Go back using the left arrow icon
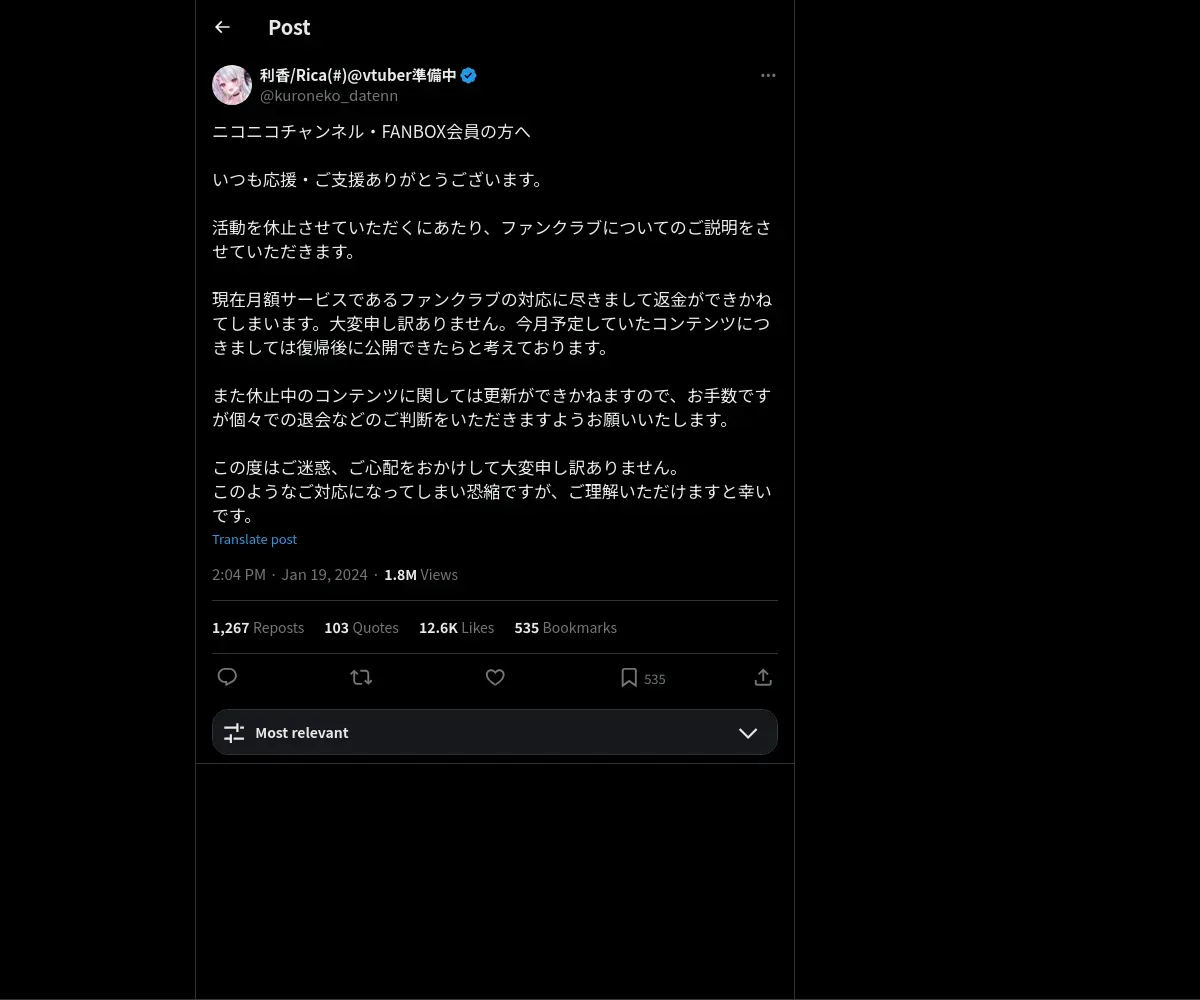1200x1000 pixels. point(222,28)
